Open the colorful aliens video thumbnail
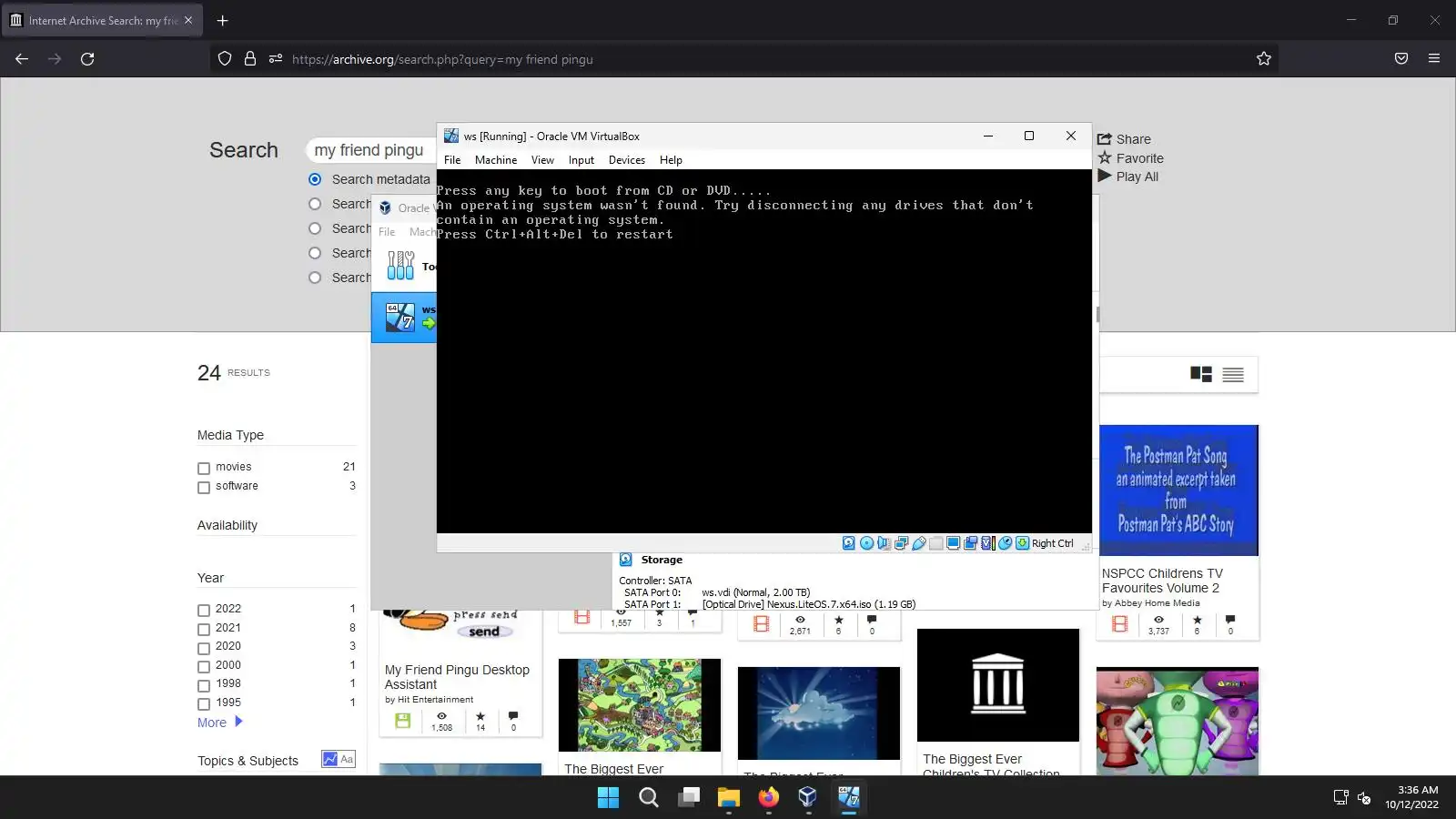 1178,722
